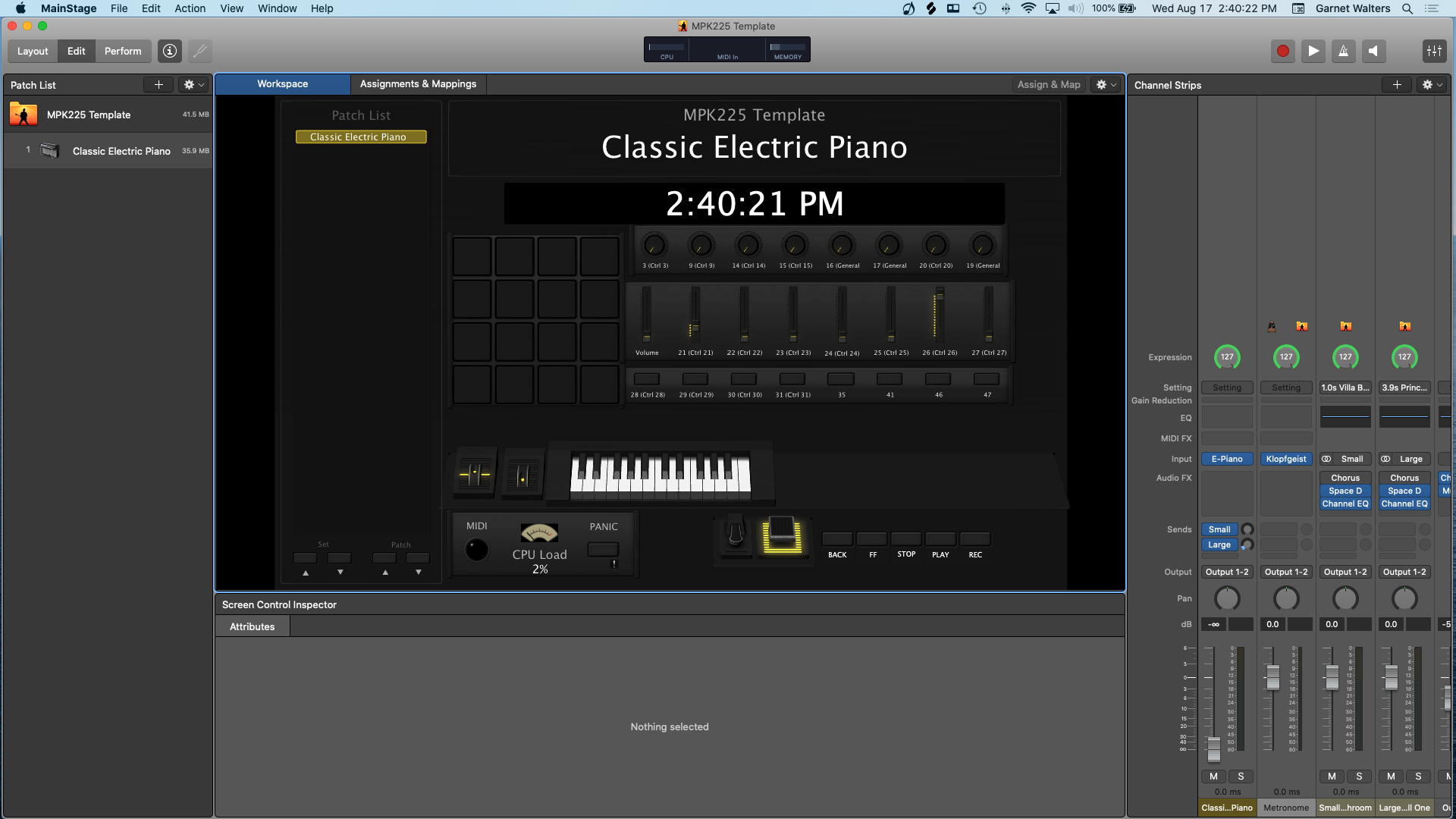Open the Channel Strips gear menu
1456x819 pixels.
coord(1432,85)
